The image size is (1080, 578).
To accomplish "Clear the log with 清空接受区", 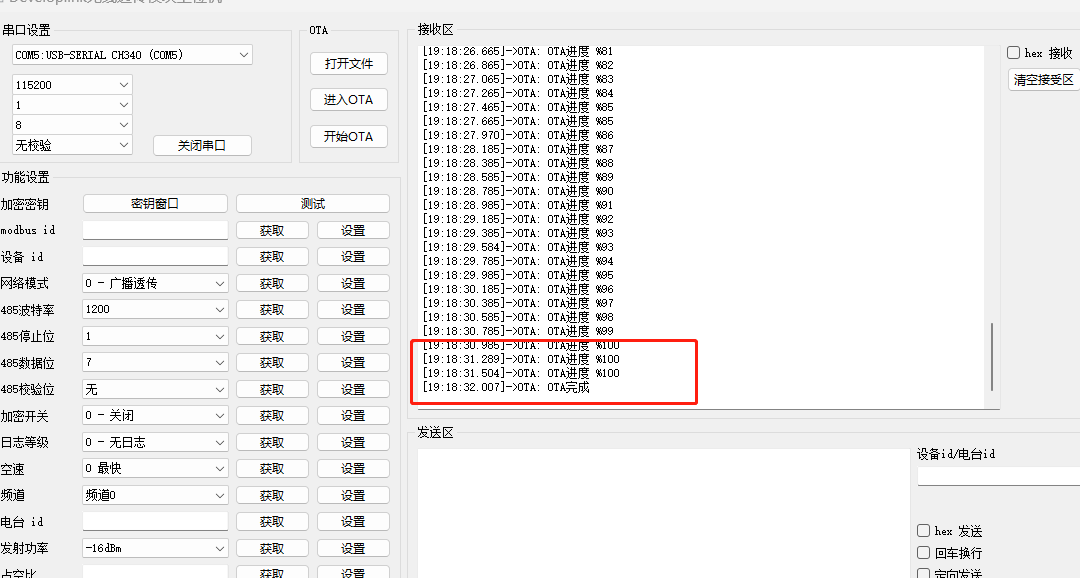I will coord(1044,80).
